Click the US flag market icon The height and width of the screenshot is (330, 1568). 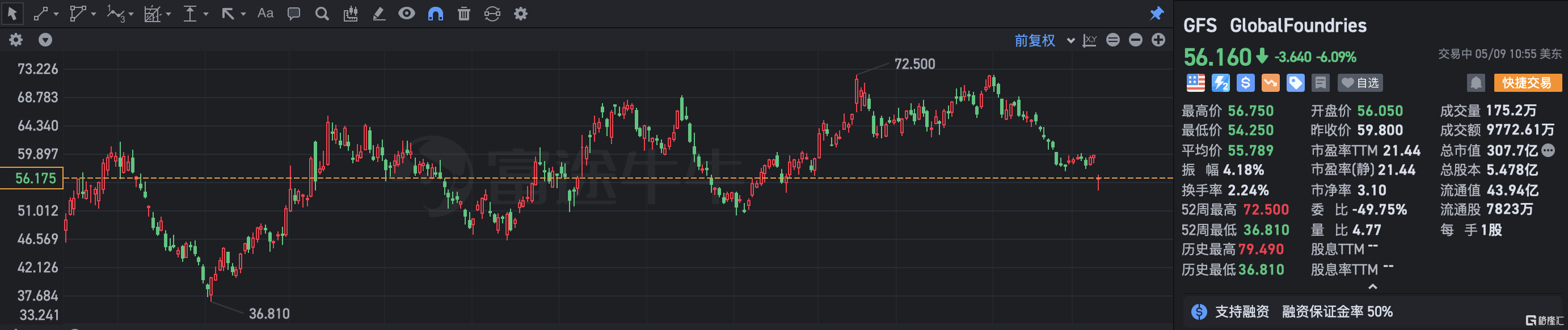coord(1195,83)
